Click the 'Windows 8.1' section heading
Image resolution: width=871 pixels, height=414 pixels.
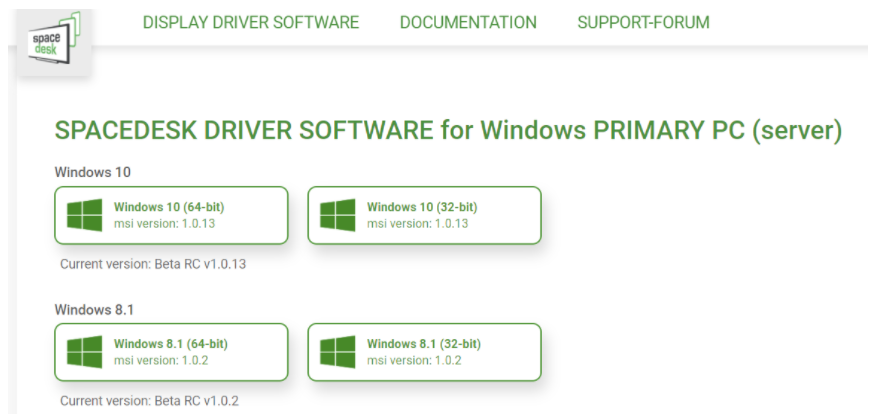[x=94, y=310]
